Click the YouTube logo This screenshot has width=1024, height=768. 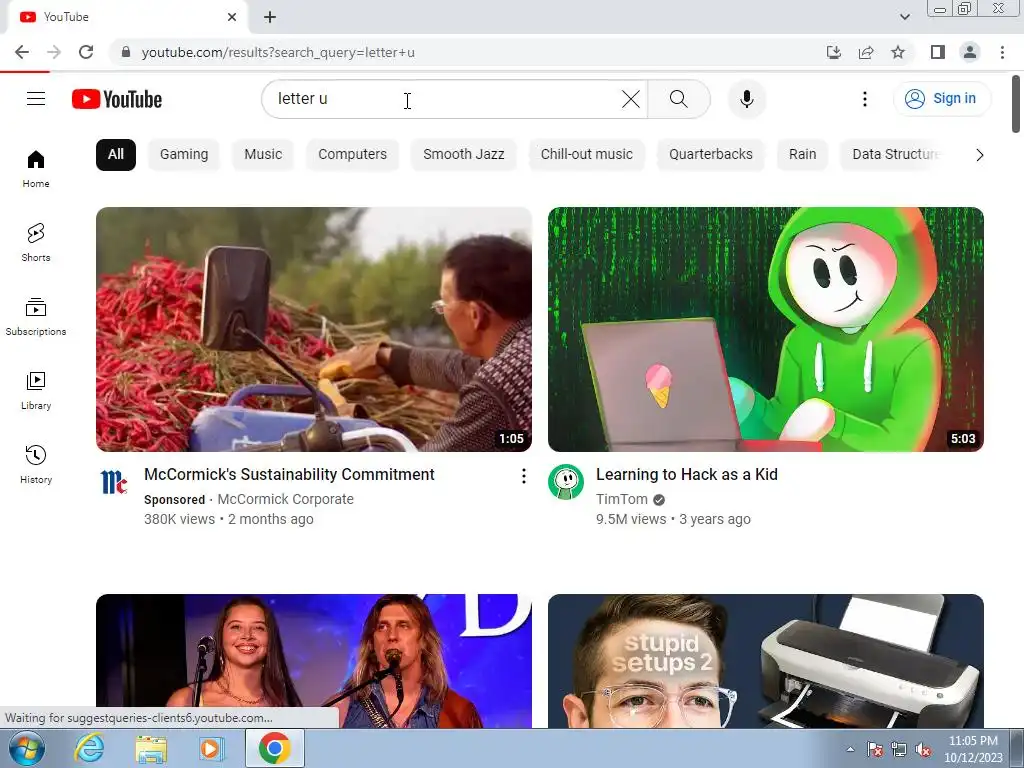click(x=117, y=99)
